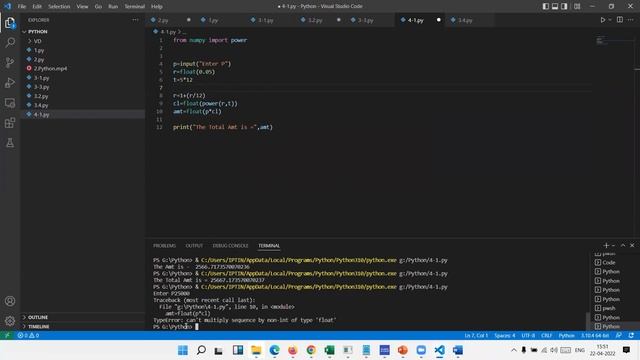Change encoding via UTF-8 status item
This screenshot has width=640, height=360.
528,336
